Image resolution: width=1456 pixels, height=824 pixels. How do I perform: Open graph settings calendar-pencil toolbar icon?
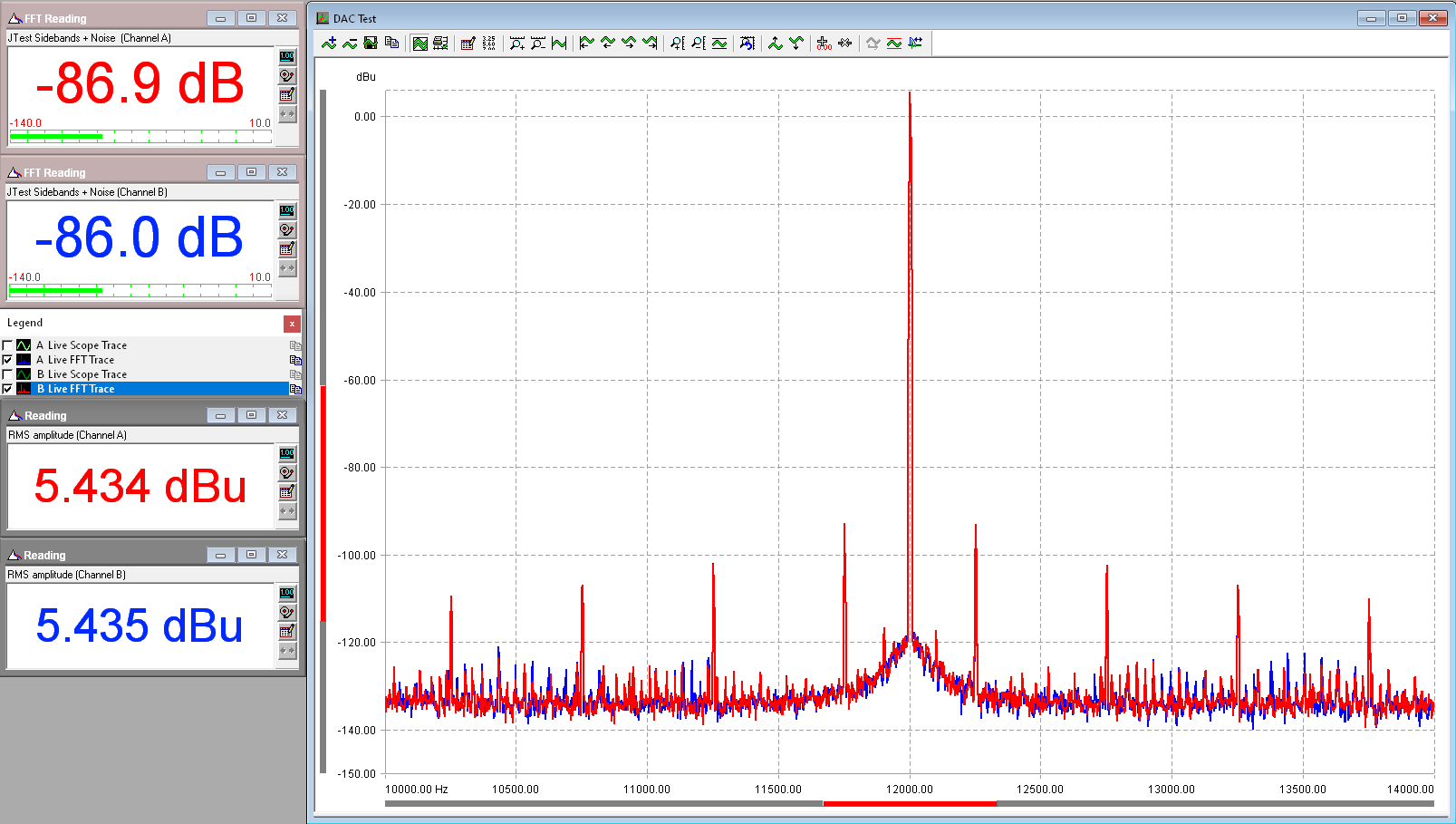468,44
